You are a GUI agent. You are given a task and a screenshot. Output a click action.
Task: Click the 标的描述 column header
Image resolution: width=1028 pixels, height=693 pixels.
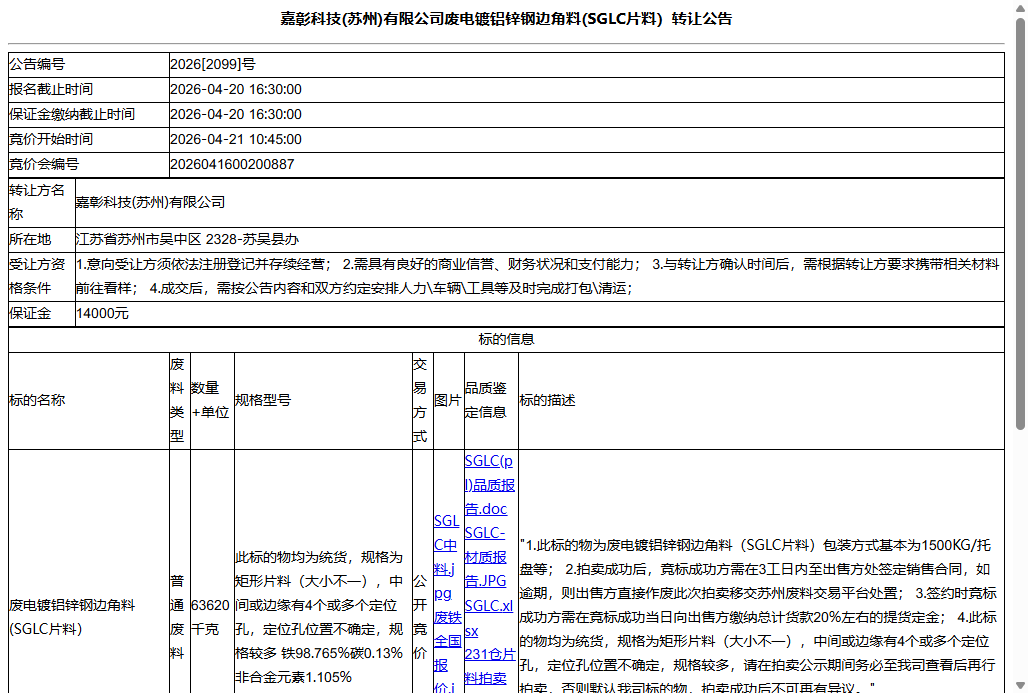547,400
